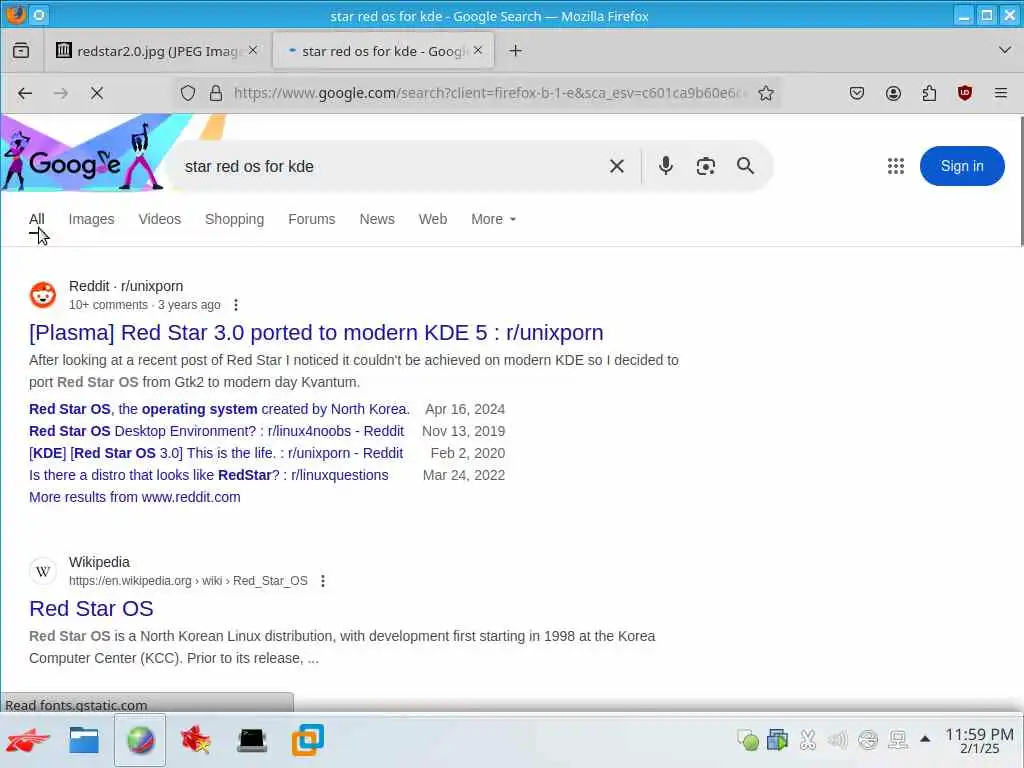Click the uBlock Origin shield icon
Screen dimensions: 1024x768
click(965, 93)
